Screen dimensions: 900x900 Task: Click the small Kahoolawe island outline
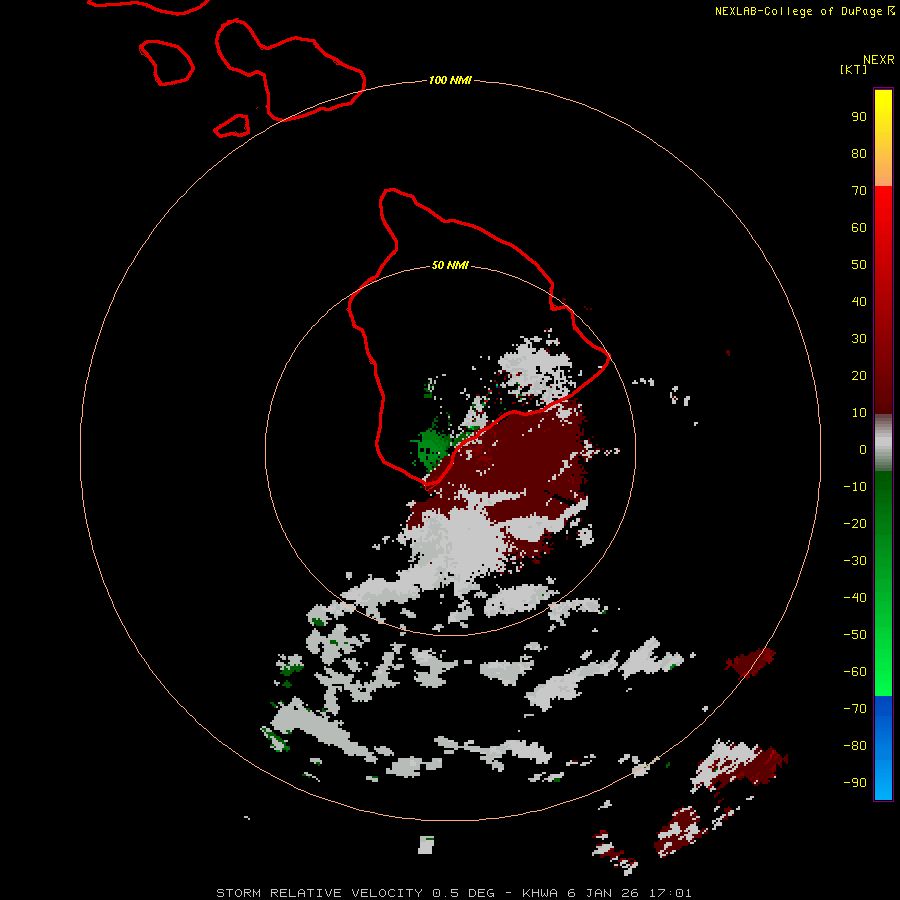pos(232,126)
